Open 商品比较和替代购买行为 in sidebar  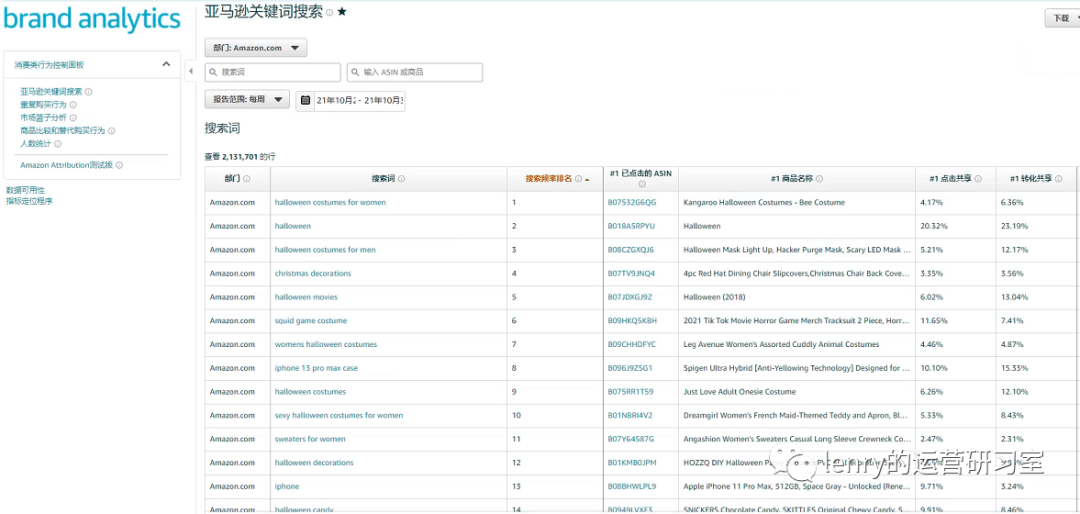(x=63, y=131)
